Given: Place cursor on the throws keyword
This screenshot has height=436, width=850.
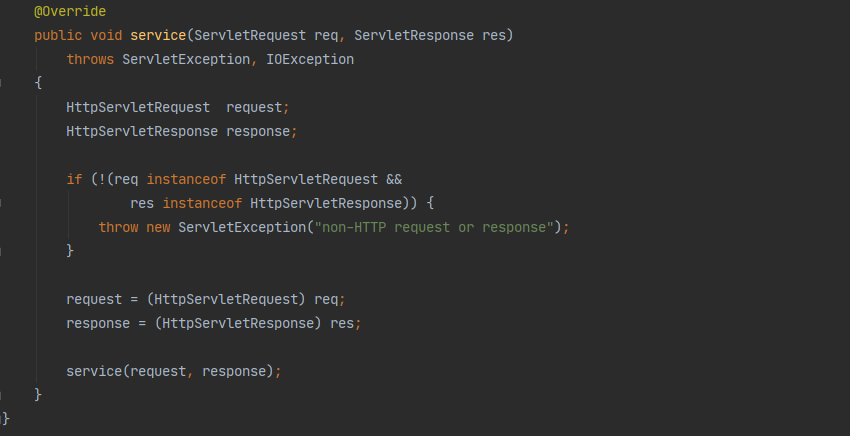Looking at the screenshot, I should [90, 59].
